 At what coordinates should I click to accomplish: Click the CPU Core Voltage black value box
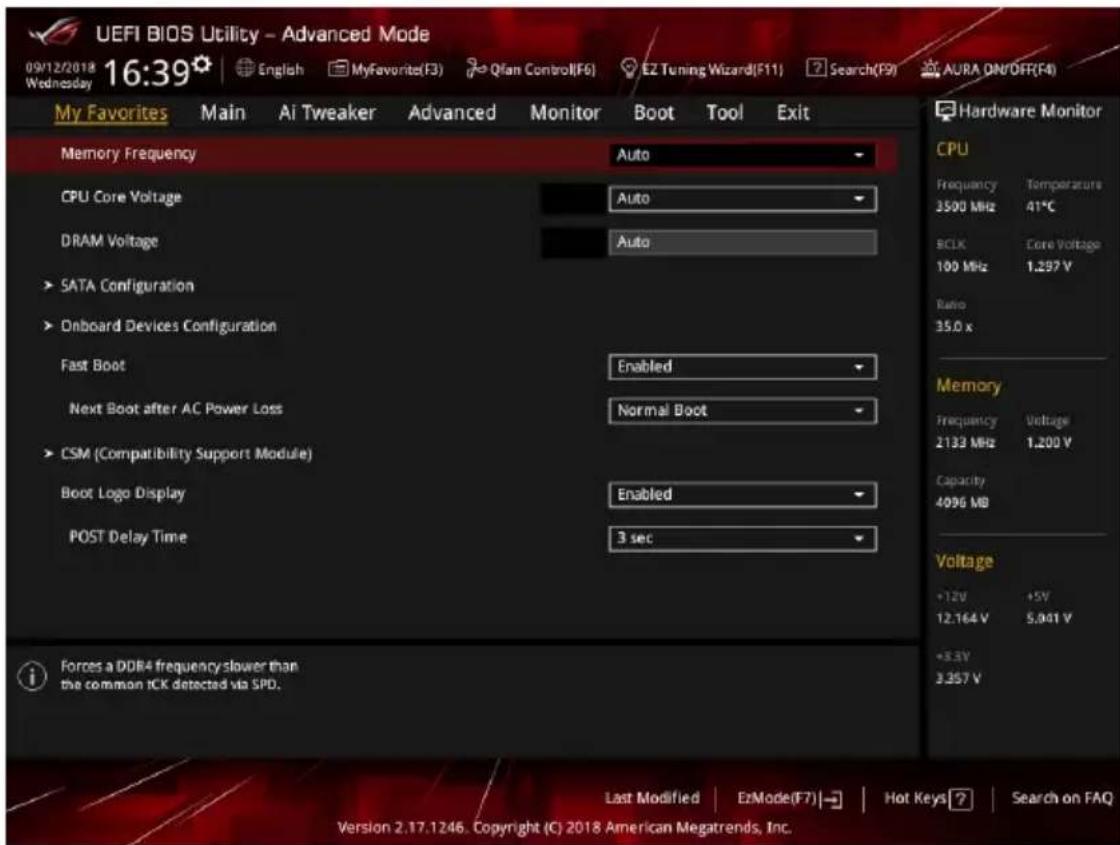click(x=574, y=199)
